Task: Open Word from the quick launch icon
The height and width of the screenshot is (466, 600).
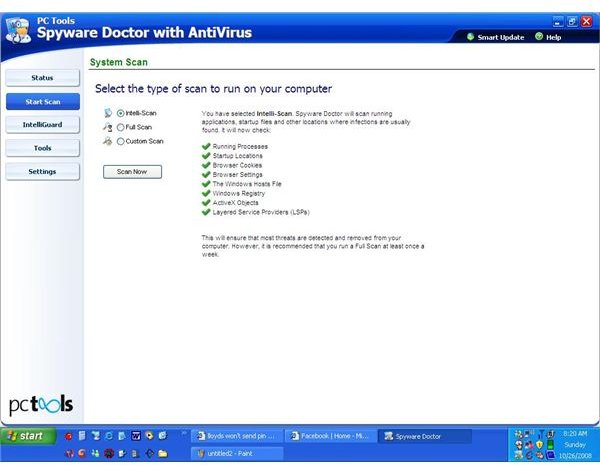Action: click(x=135, y=435)
